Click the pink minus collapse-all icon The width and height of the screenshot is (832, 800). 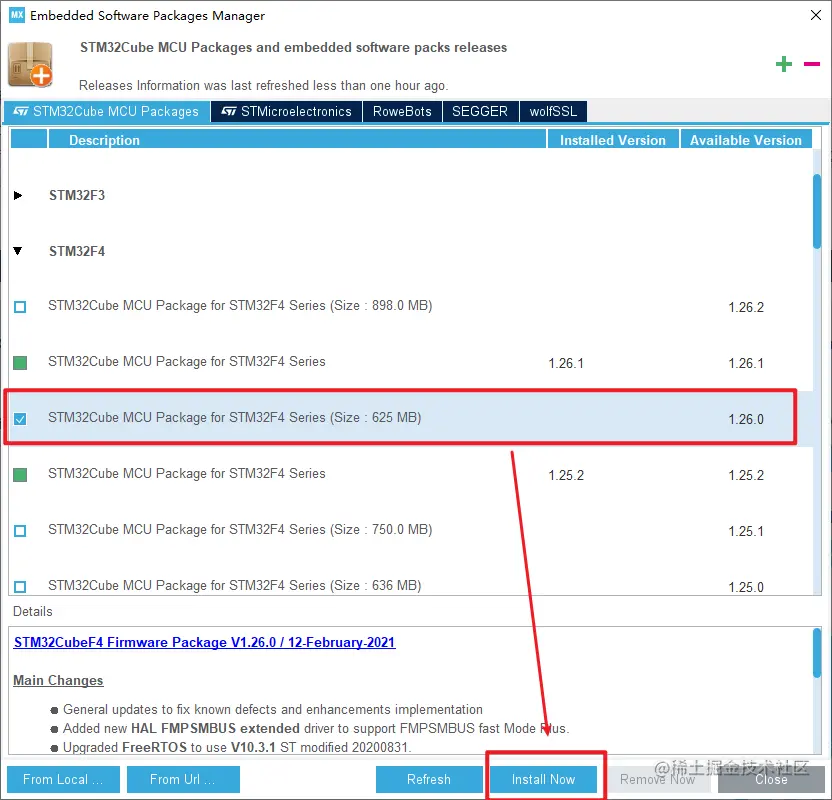click(812, 64)
